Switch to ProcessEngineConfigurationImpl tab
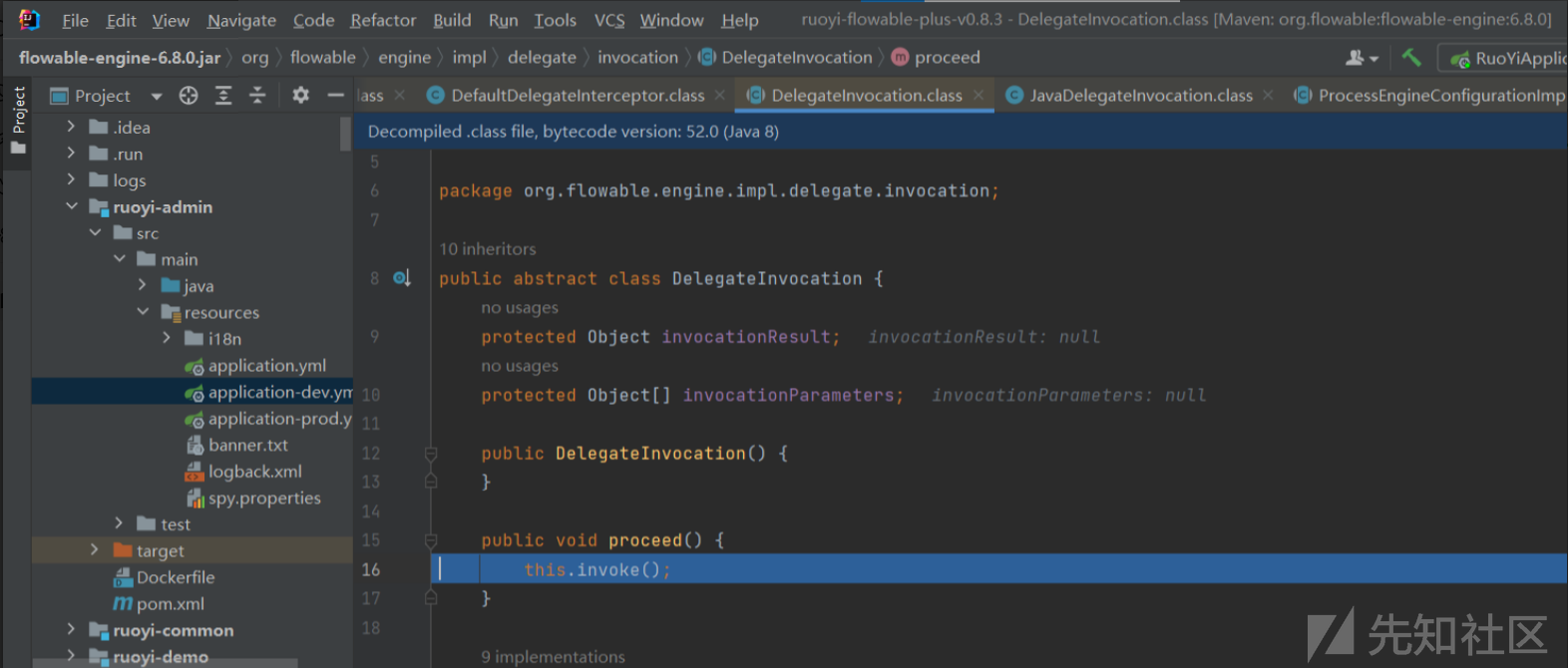Screen dimensions: 1568x668 click(x=1441, y=96)
